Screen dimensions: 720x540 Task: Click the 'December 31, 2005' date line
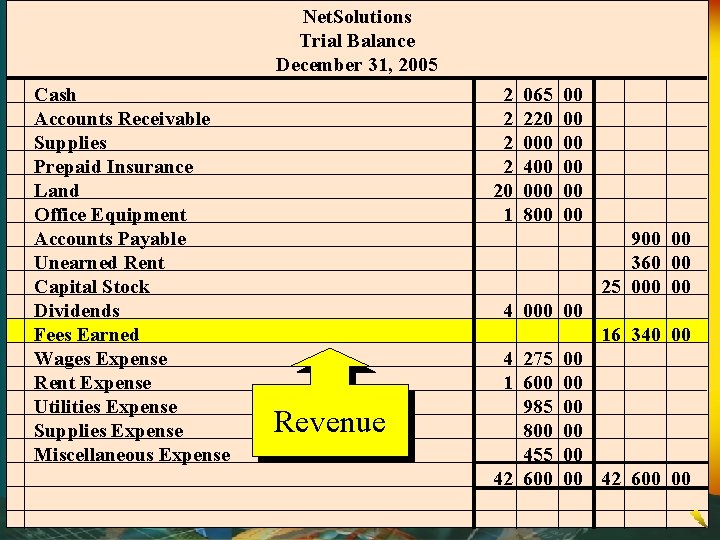357,65
